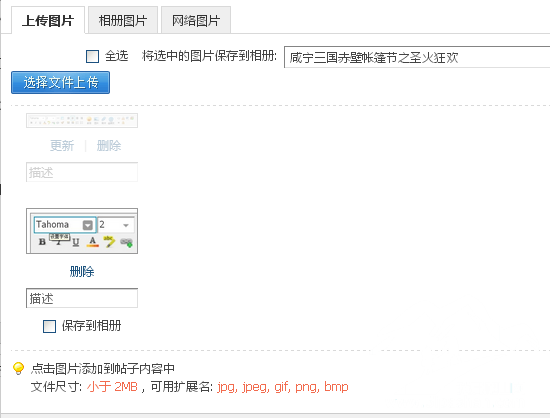Click the faded toolbar thumbnail image
Image resolution: width=550 pixels, height=418 pixels.
click(82, 121)
